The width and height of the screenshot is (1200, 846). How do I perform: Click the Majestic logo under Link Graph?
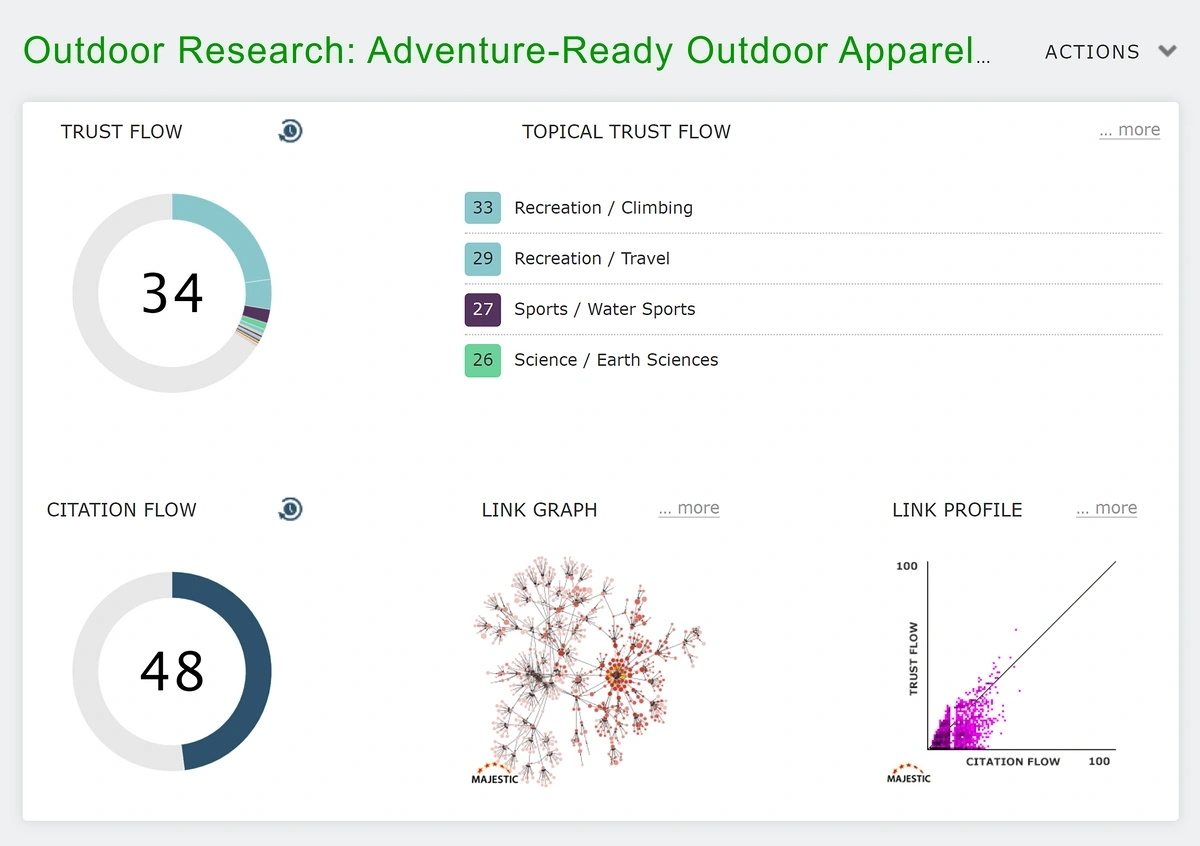(495, 774)
